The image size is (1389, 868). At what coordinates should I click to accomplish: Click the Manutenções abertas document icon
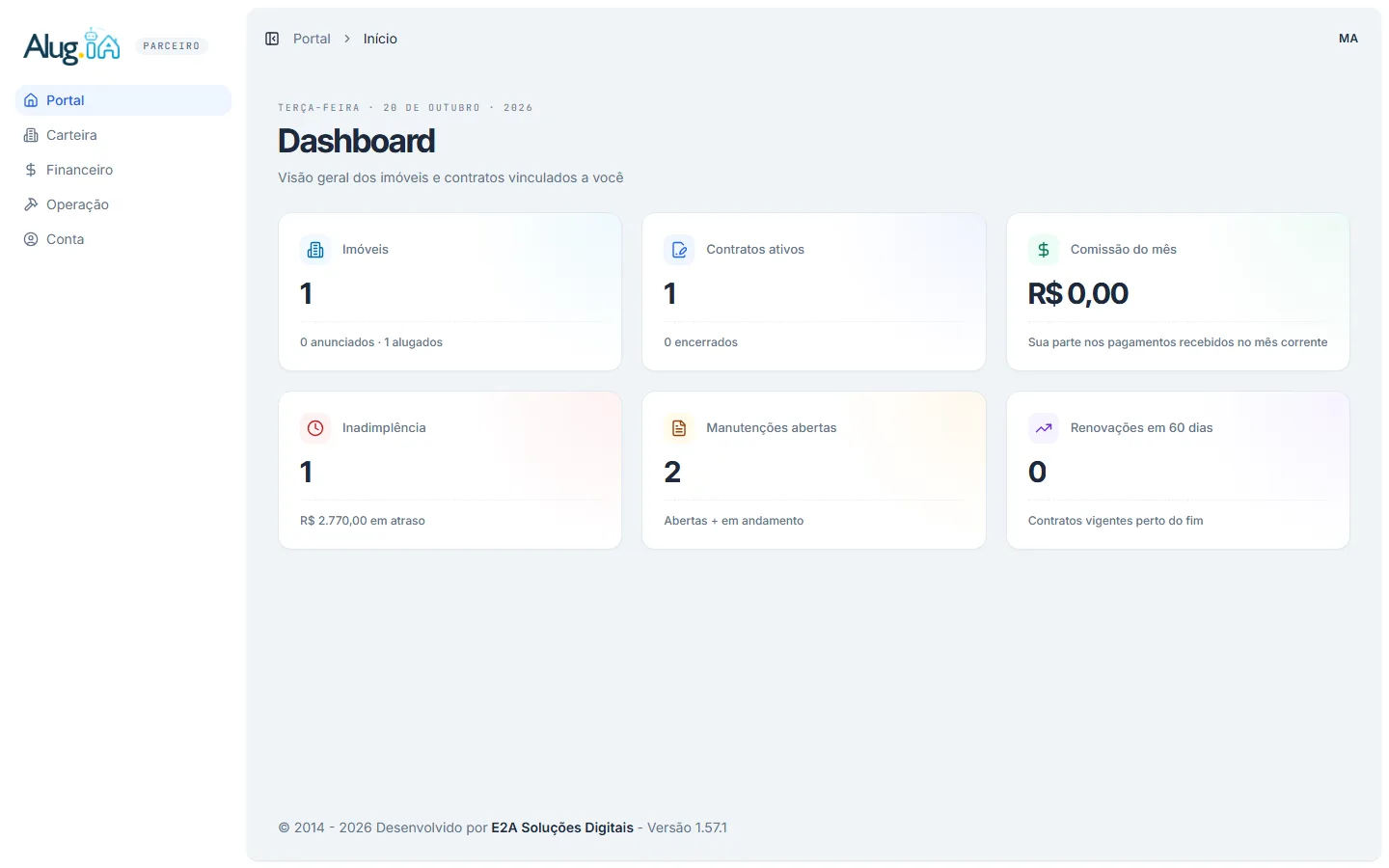click(x=679, y=428)
